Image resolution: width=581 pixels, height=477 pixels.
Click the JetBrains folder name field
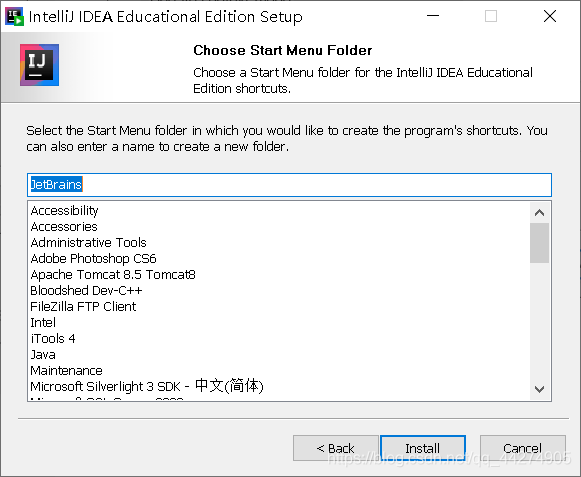point(289,185)
